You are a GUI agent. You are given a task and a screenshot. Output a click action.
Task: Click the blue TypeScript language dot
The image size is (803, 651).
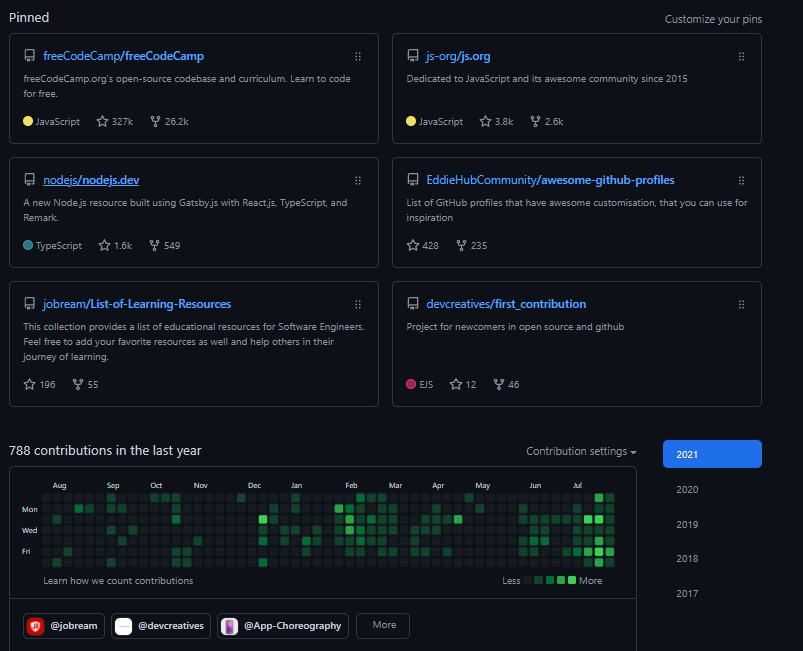click(x=28, y=245)
